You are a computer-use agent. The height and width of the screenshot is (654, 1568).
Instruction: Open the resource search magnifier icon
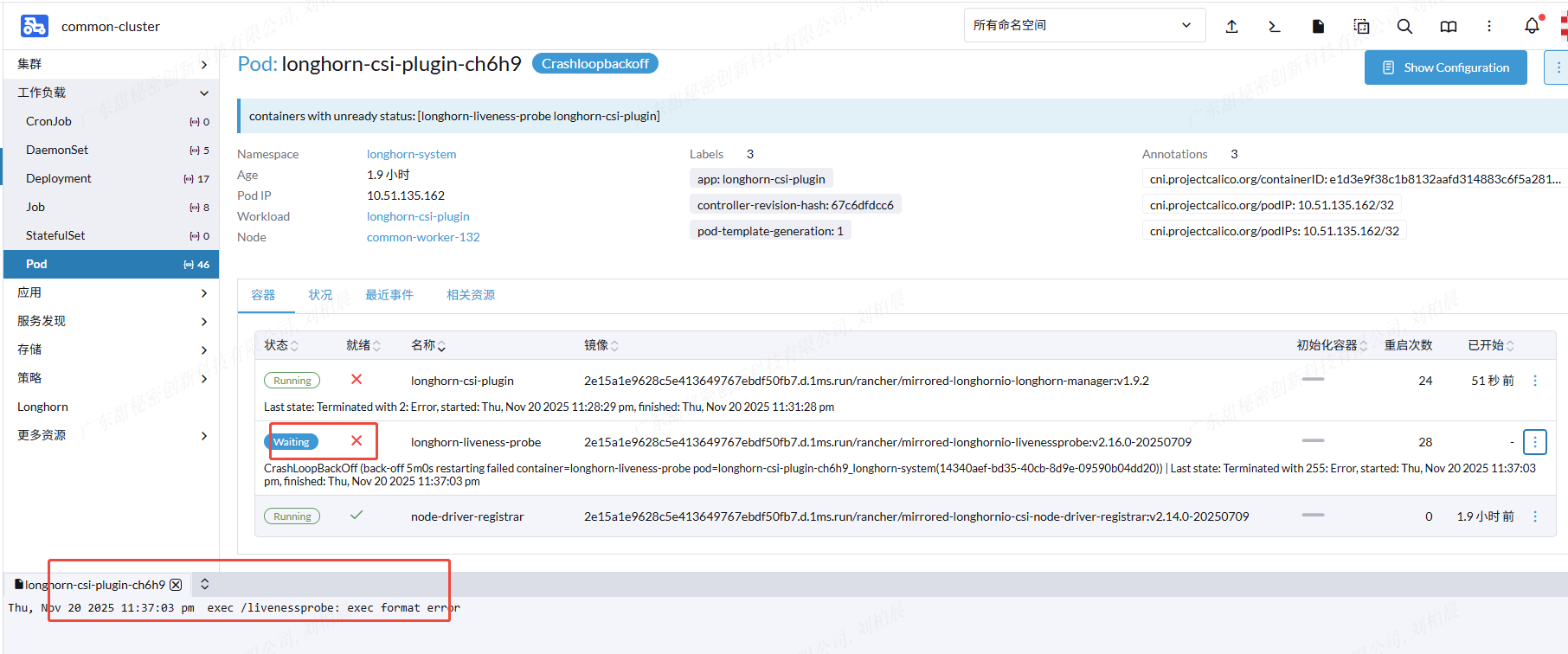pyautogui.click(x=1404, y=27)
